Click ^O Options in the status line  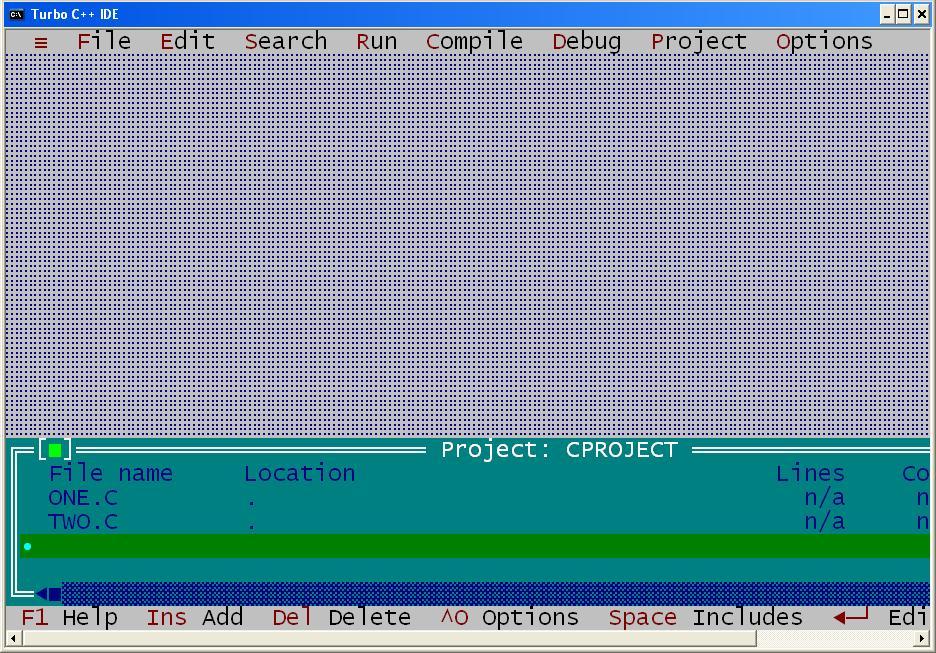pos(510,617)
